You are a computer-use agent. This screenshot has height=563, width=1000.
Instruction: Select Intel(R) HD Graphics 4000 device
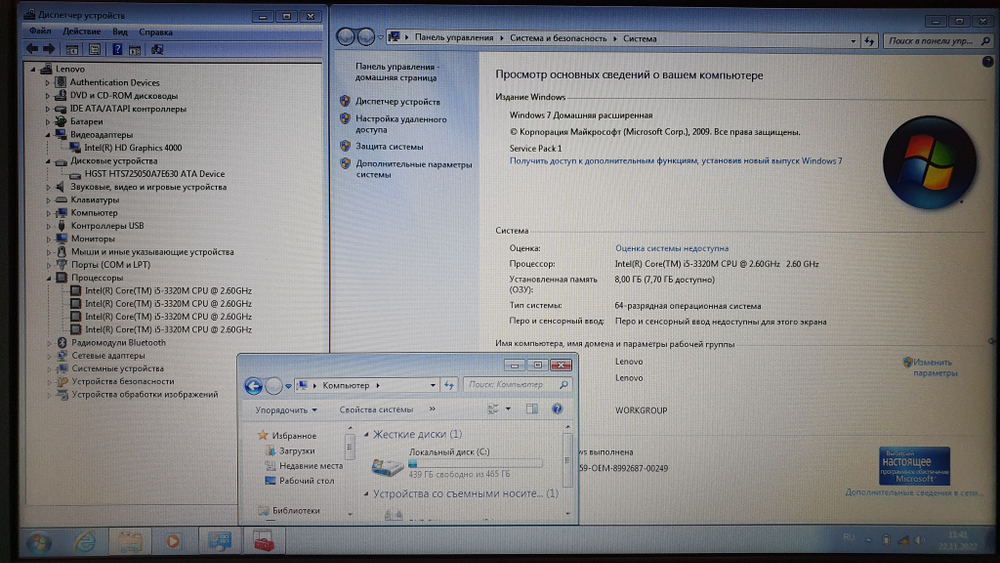(133, 147)
